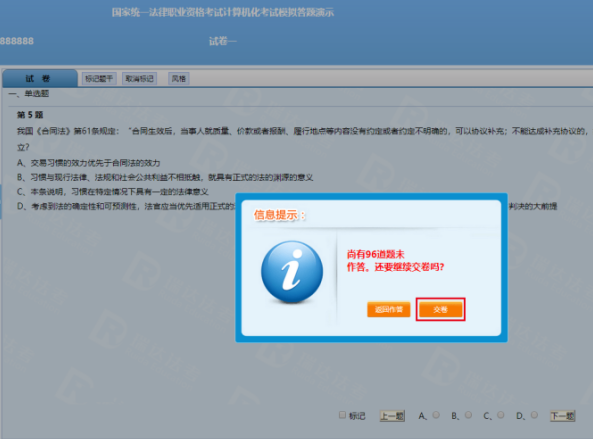
Task: Go to previous question with 上一题
Action: pyautogui.click(x=392, y=416)
